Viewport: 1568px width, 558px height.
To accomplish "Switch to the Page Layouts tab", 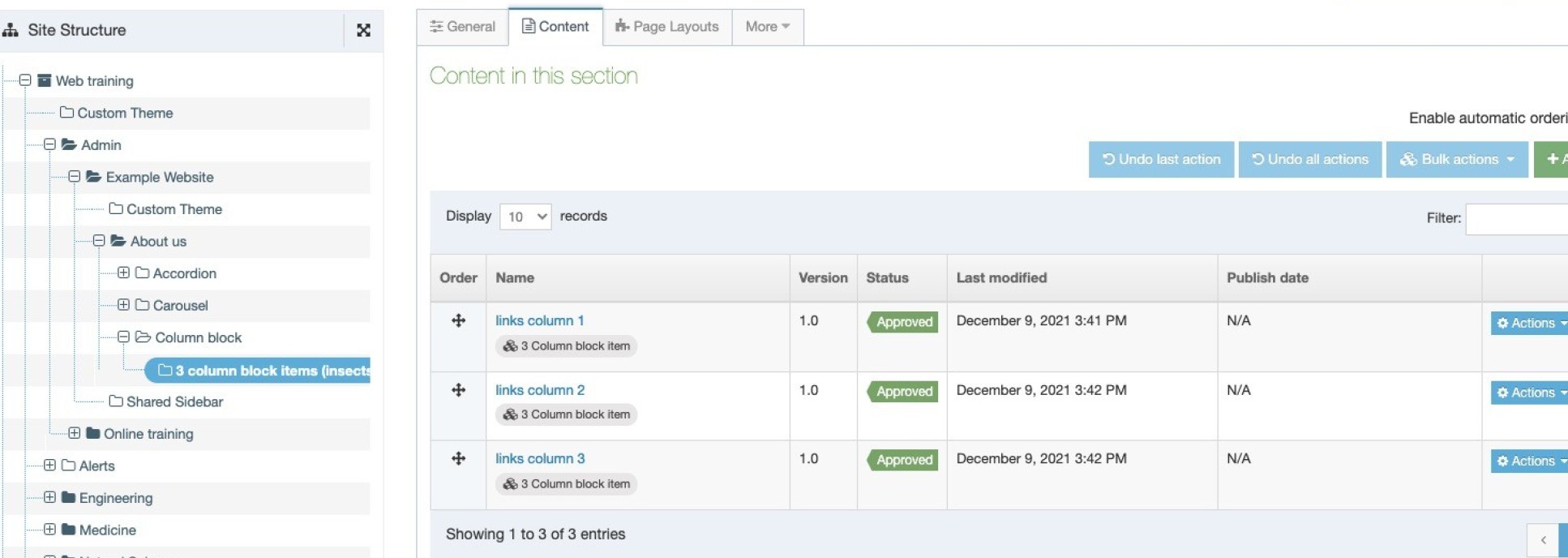I will click(667, 27).
